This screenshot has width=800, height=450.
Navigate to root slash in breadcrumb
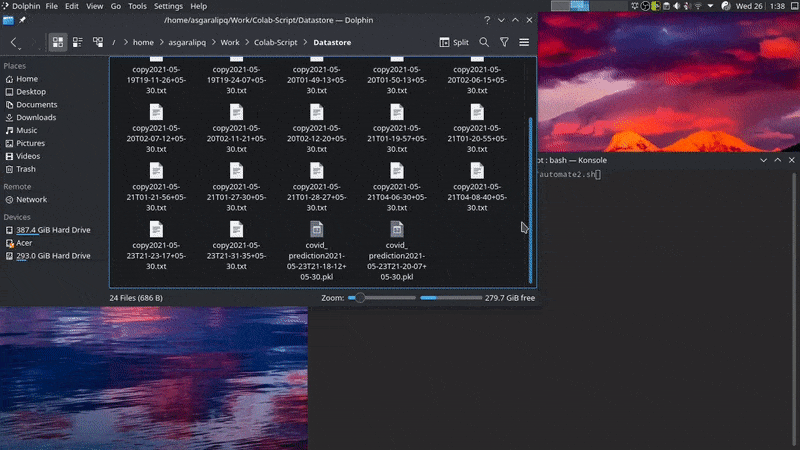click(113, 42)
